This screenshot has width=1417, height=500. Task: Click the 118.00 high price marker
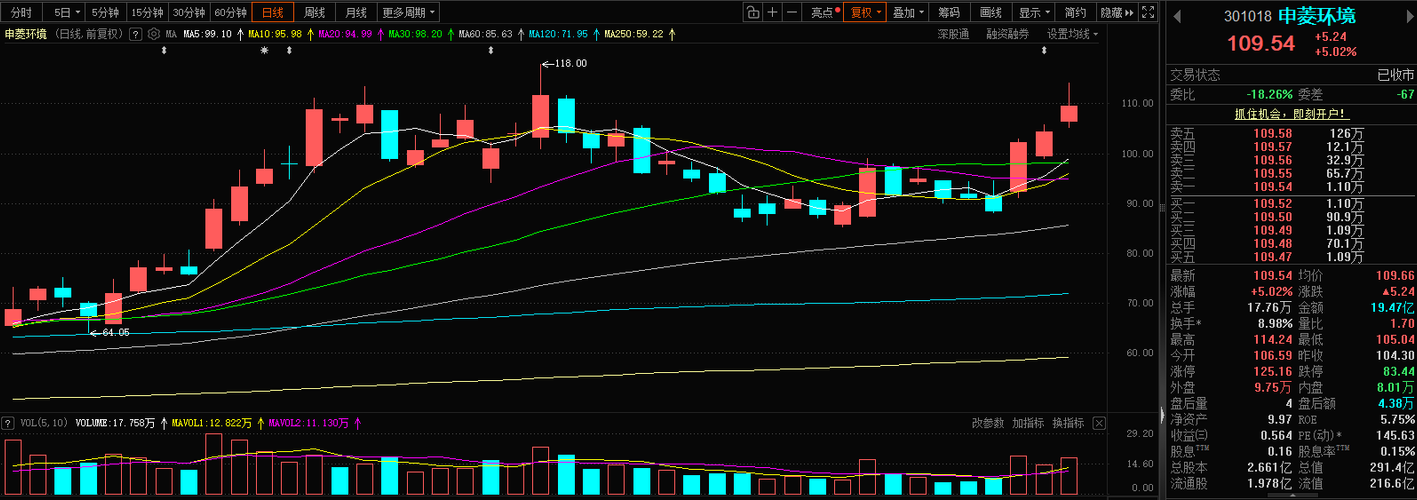(564, 63)
